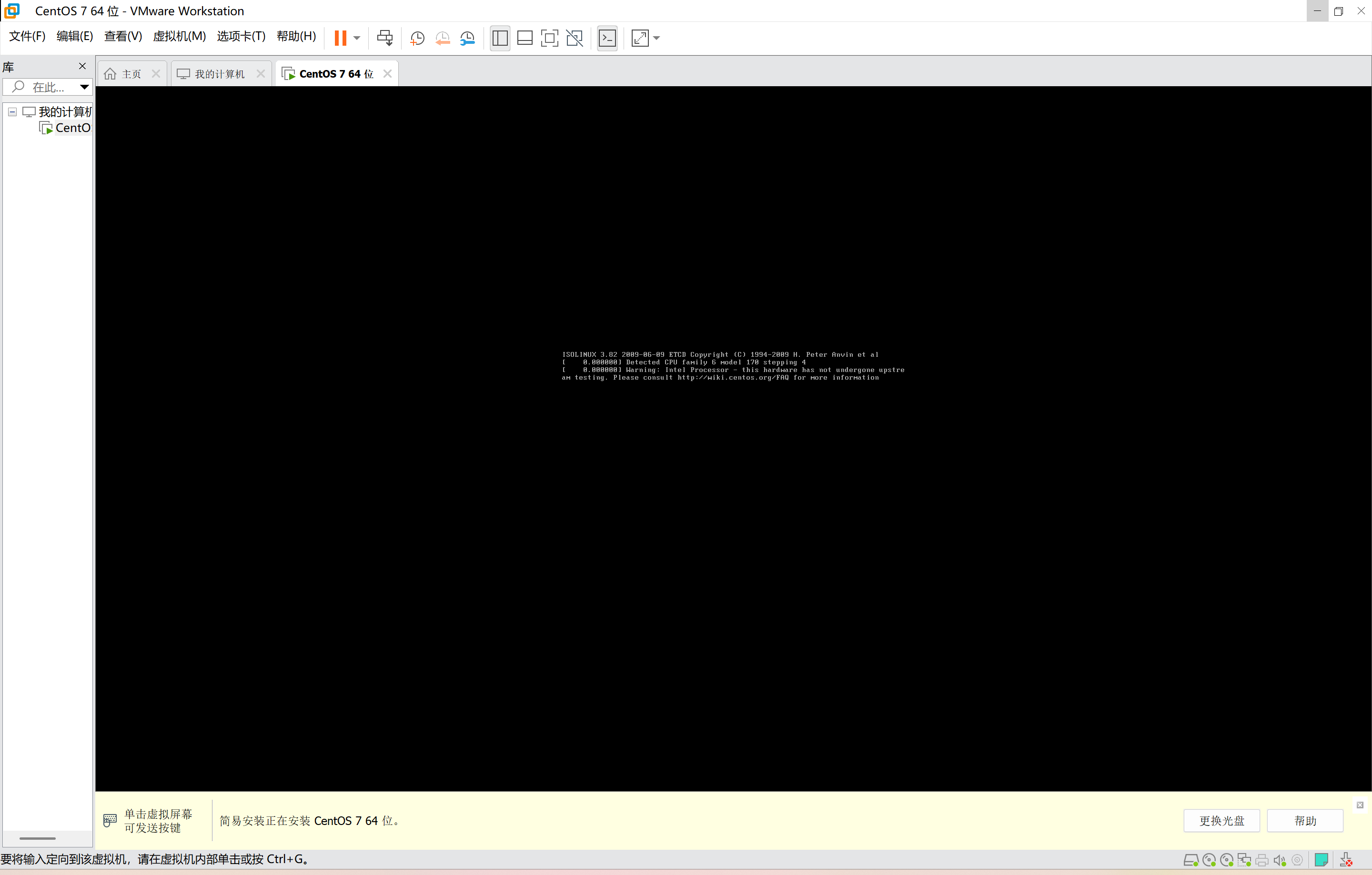Enter full screen mode icon

pyautogui.click(x=549, y=38)
